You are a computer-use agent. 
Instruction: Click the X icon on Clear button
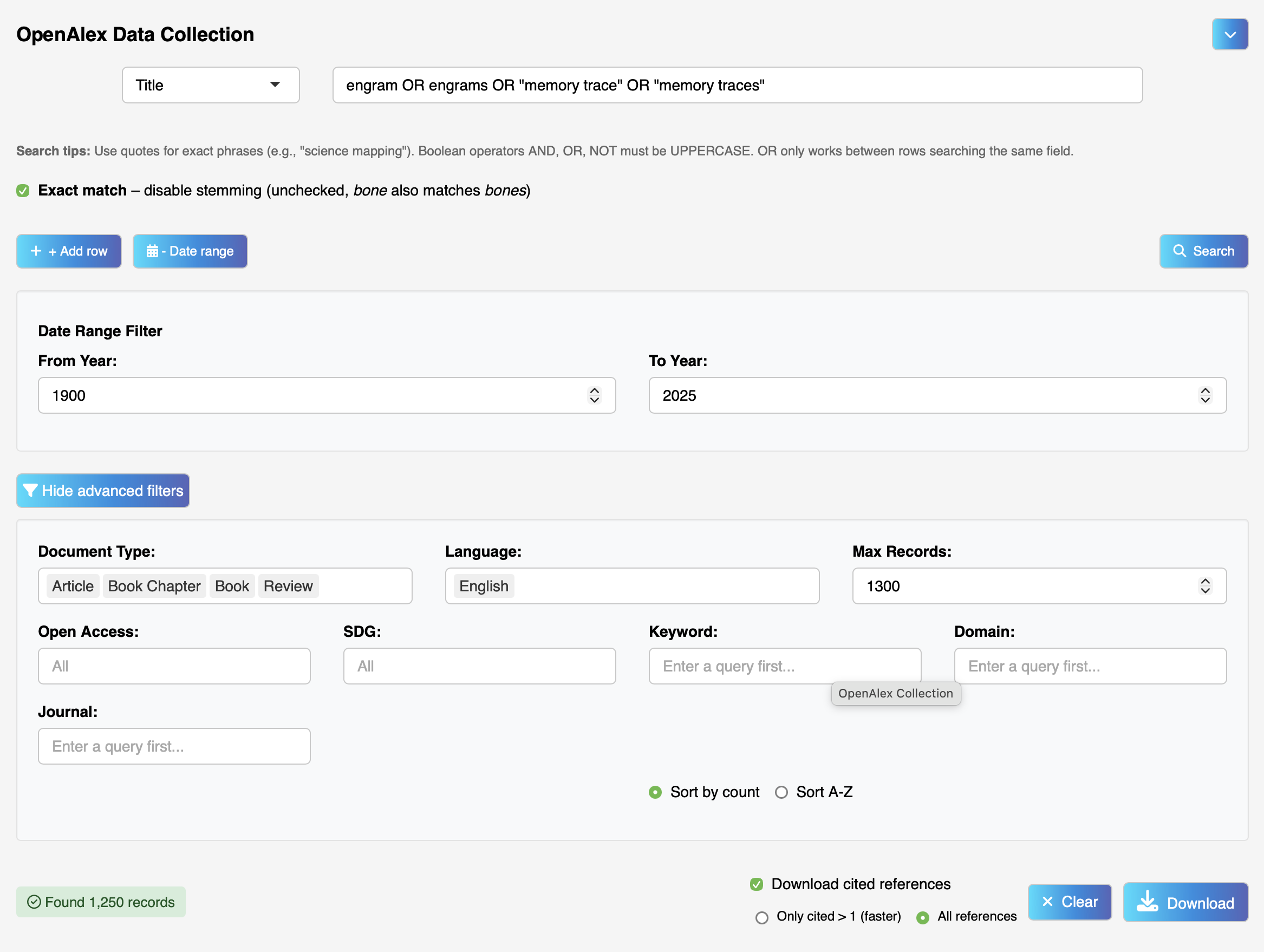pyautogui.click(x=1047, y=902)
